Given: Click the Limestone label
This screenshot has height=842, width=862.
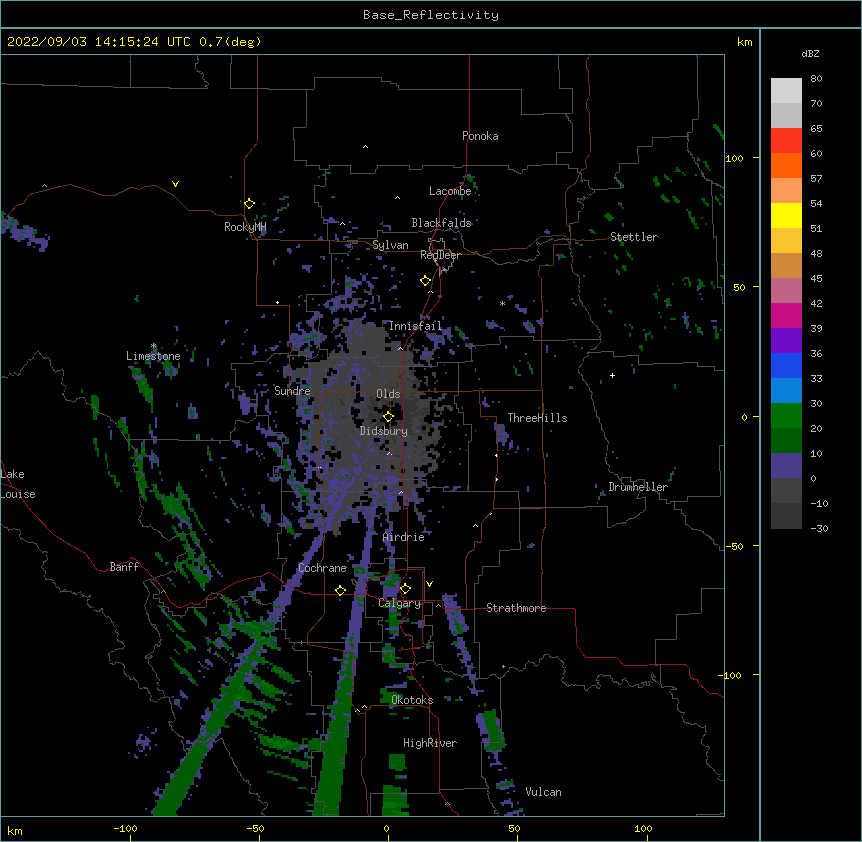Looking at the screenshot, I should point(153,356).
